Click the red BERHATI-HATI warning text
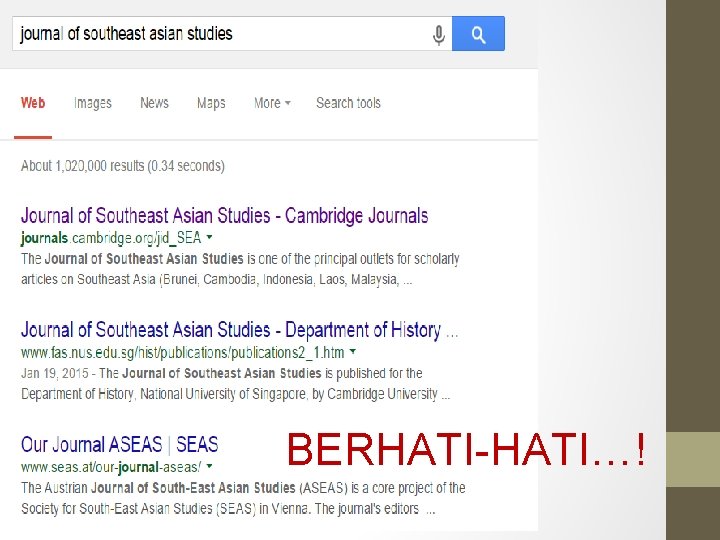 (x=467, y=450)
